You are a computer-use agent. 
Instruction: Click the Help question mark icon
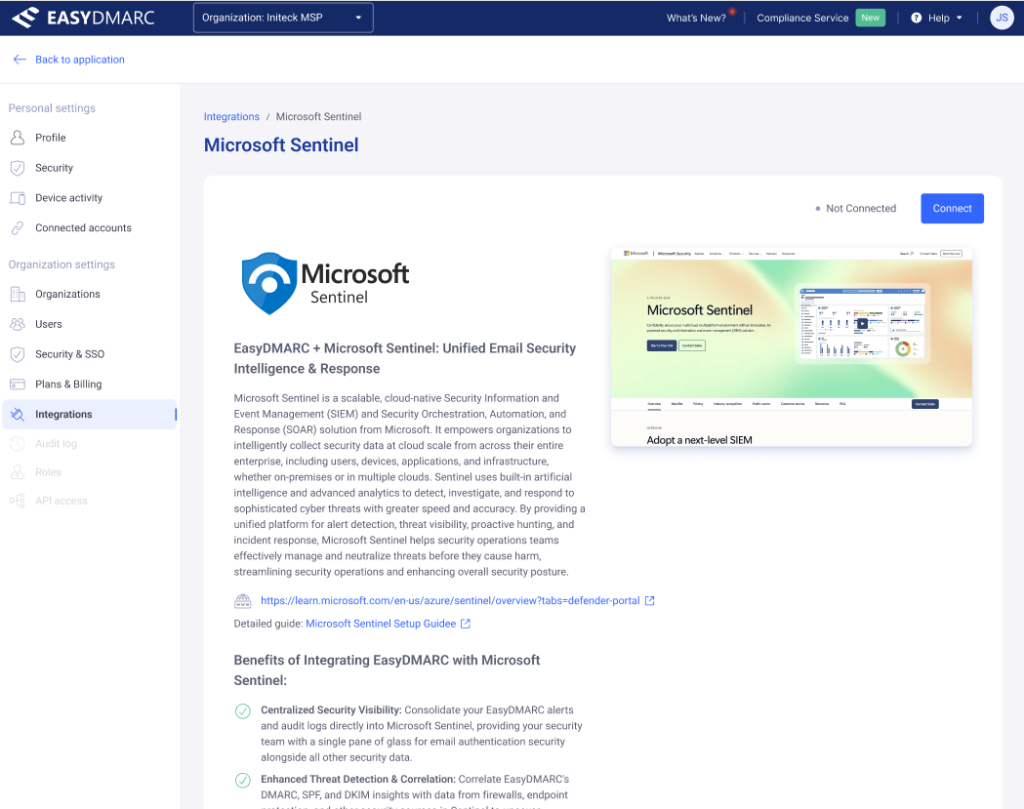916,18
